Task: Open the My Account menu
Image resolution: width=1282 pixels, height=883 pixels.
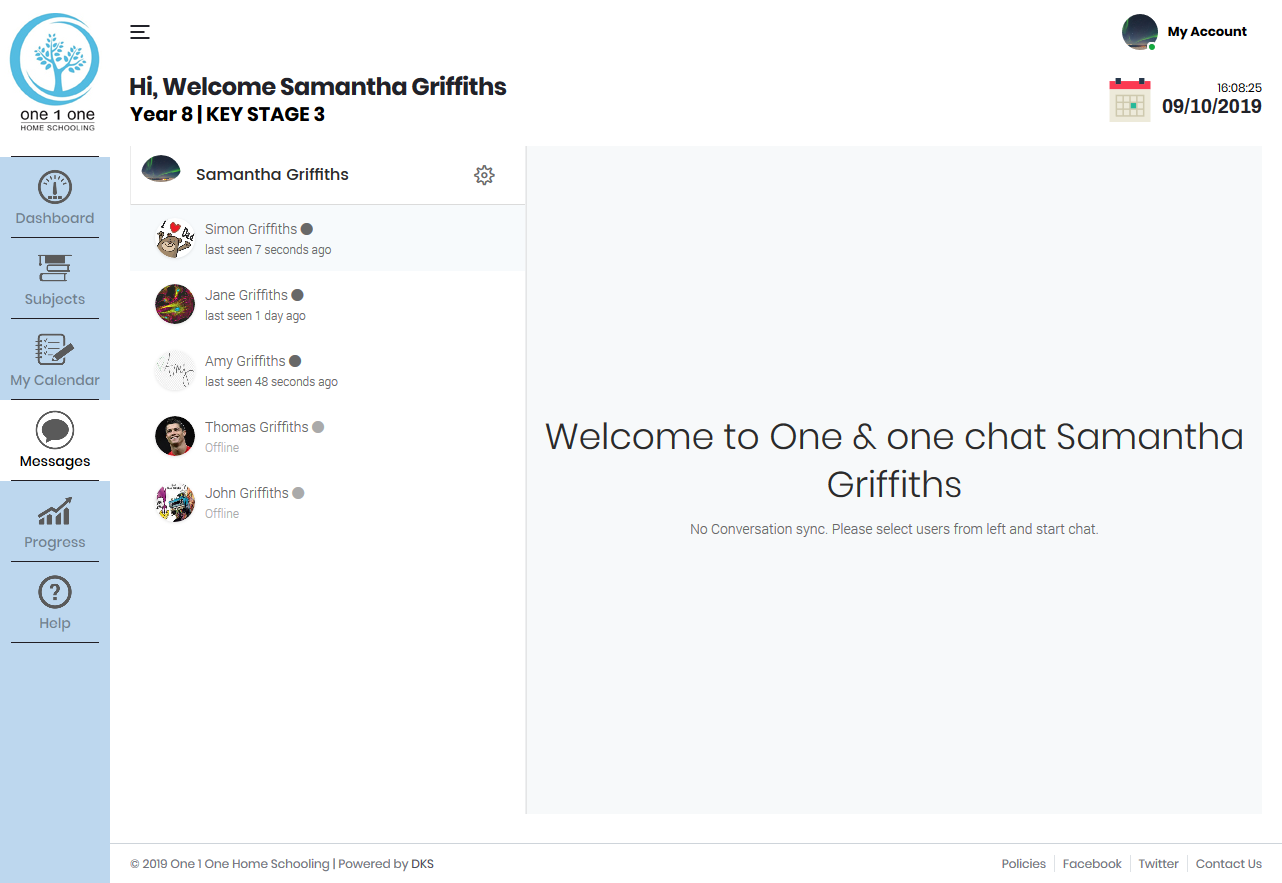Action: 1186,32
